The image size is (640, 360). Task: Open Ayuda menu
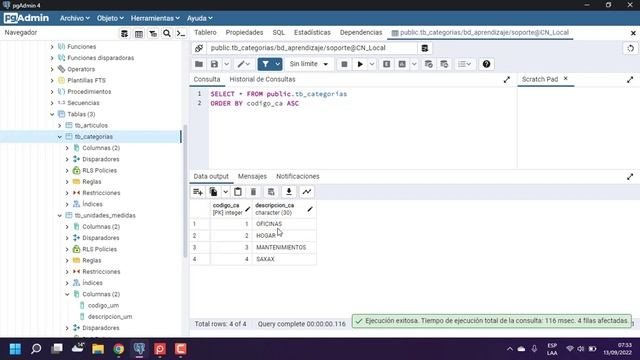click(x=200, y=18)
